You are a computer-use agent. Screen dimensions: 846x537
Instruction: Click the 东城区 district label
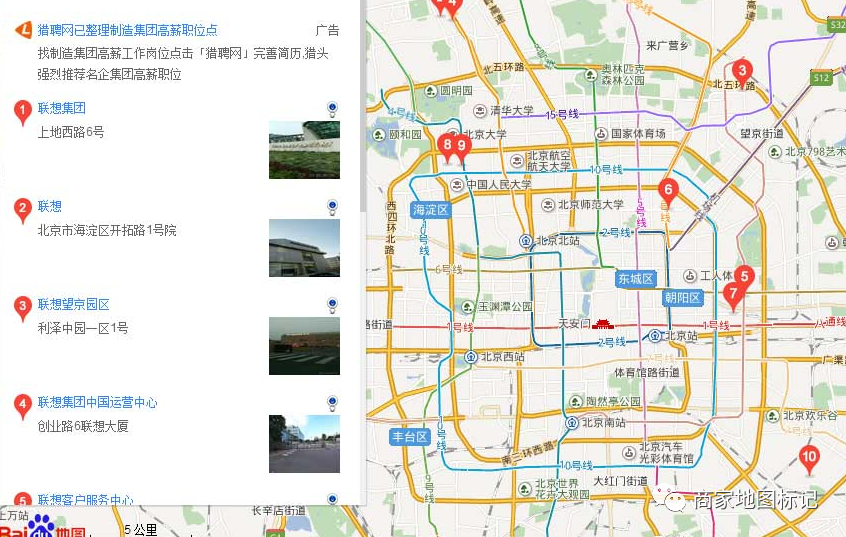635,279
